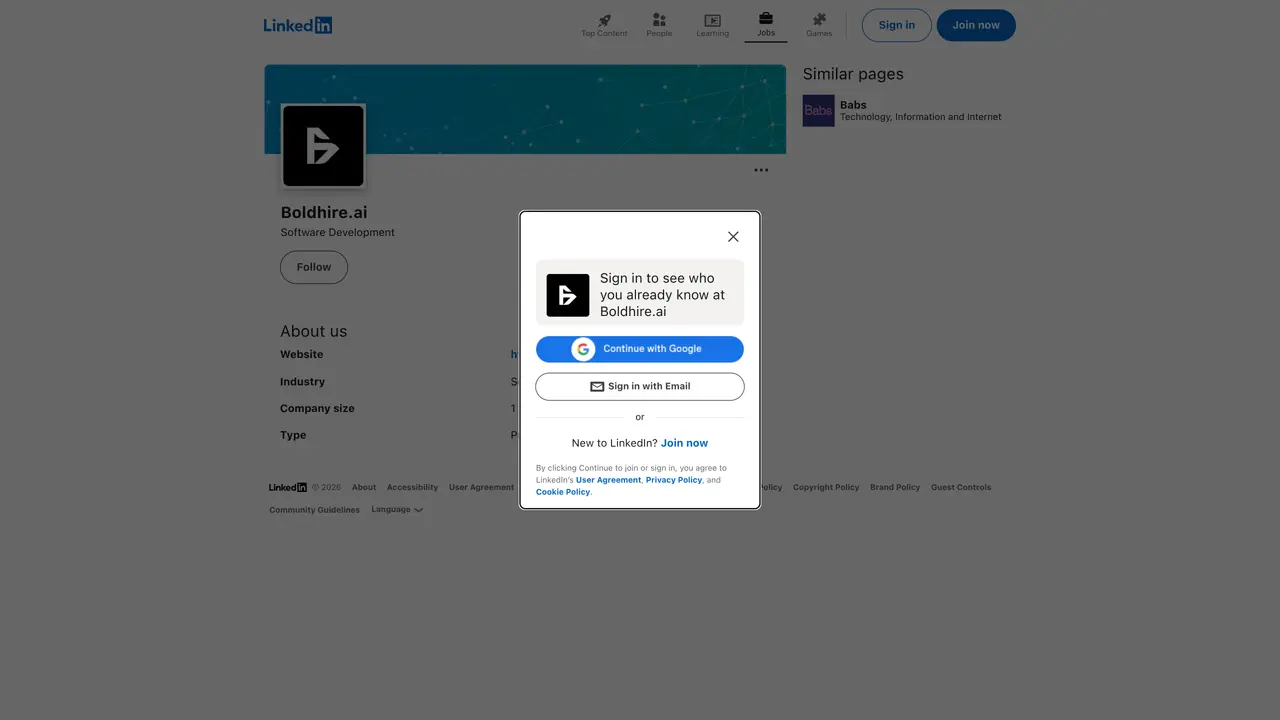Open the User Agreement link in the dialog
Viewport: 1280px width, 720px height.
coord(608,480)
